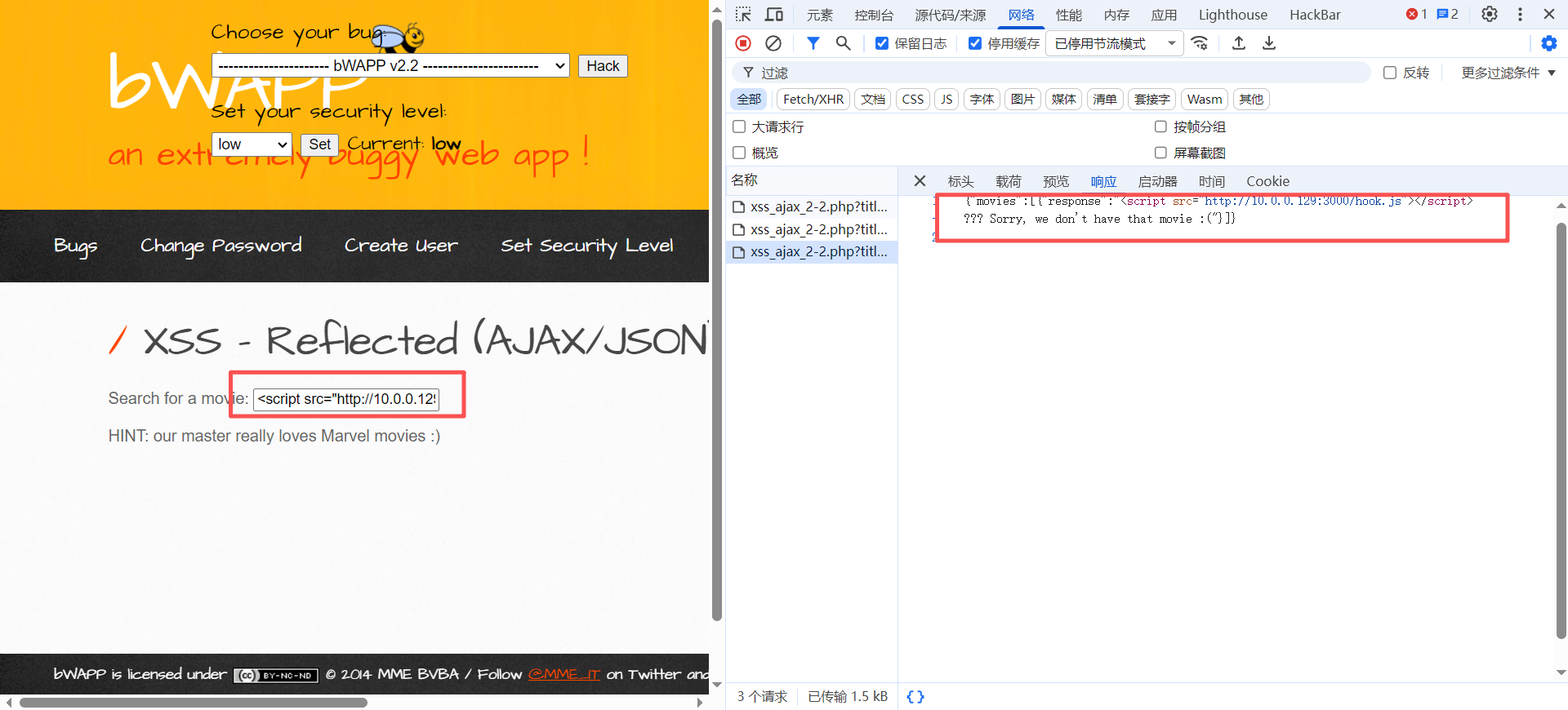The height and width of the screenshot is (710, 1568).
Task: Clear the network log
Action: [773, 43]
